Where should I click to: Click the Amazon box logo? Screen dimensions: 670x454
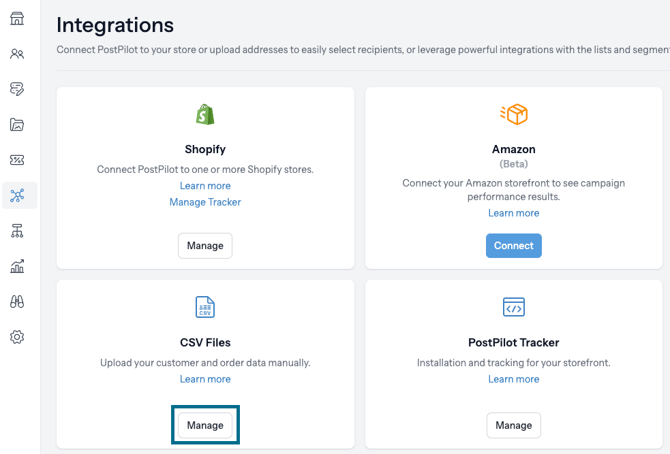click(514, 114)
